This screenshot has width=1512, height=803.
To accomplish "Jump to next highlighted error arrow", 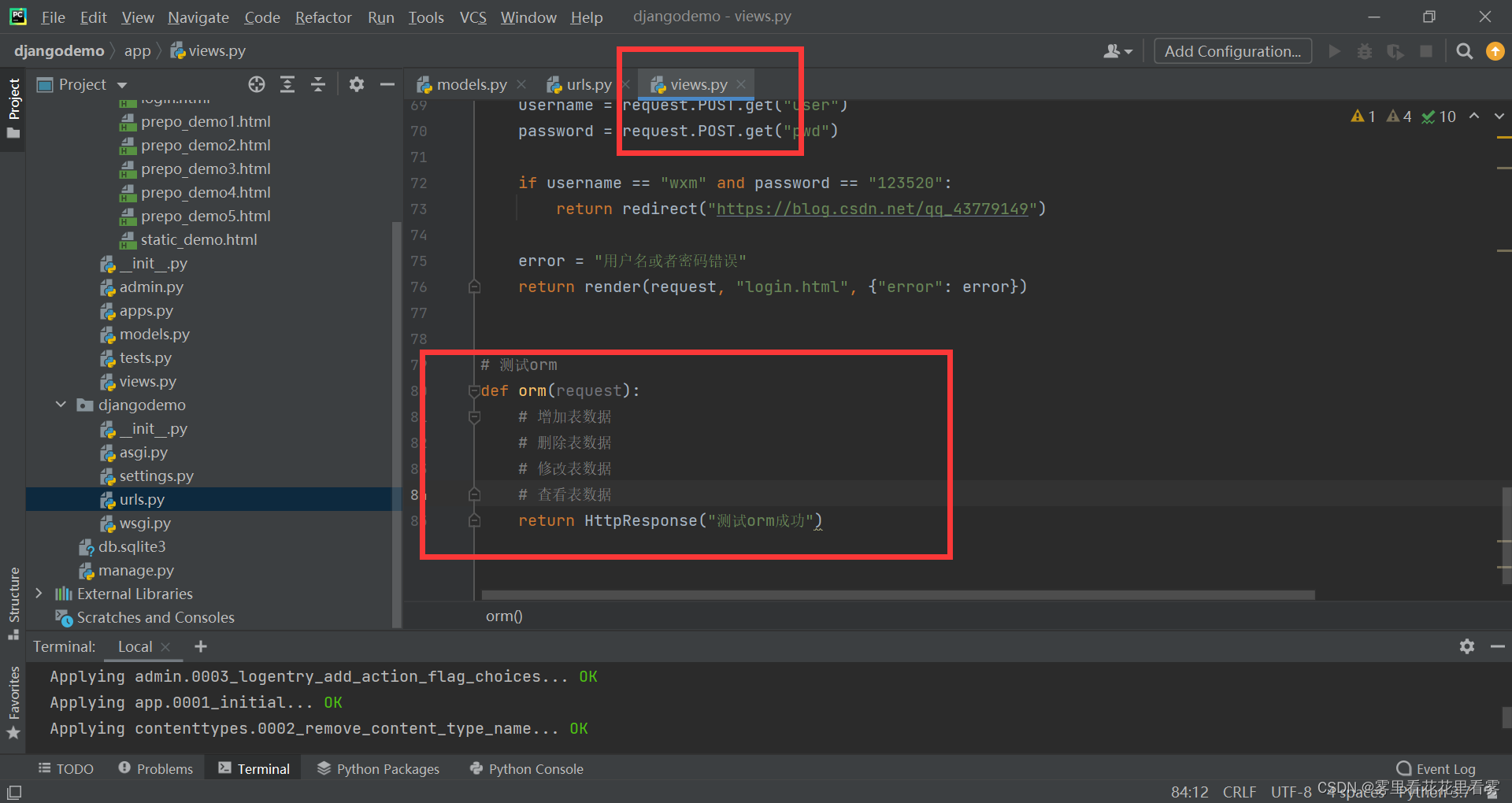I will click(1499, 117).
